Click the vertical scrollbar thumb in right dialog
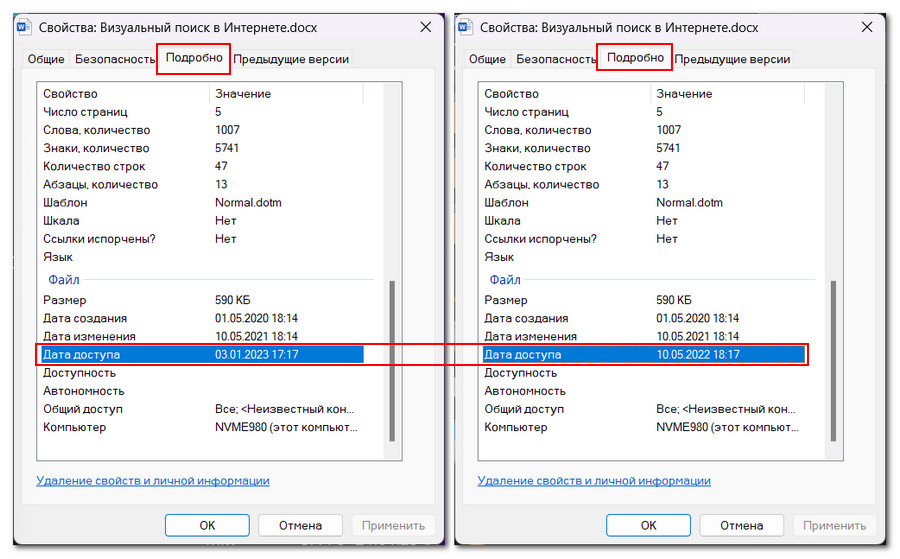 (x=833, y=360)
